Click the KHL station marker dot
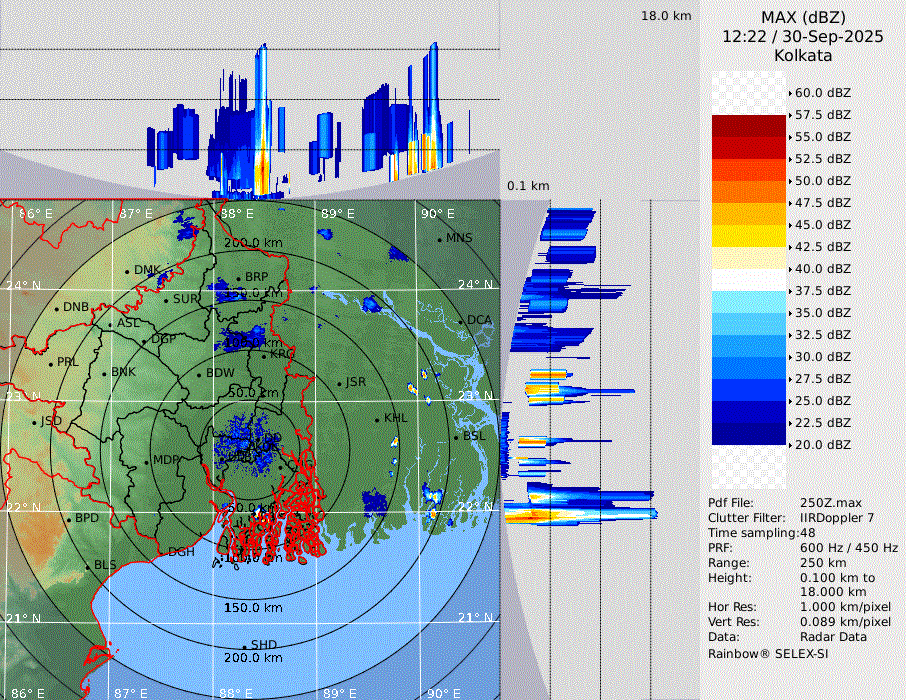 pyautogui.click(x=378, y=419)
